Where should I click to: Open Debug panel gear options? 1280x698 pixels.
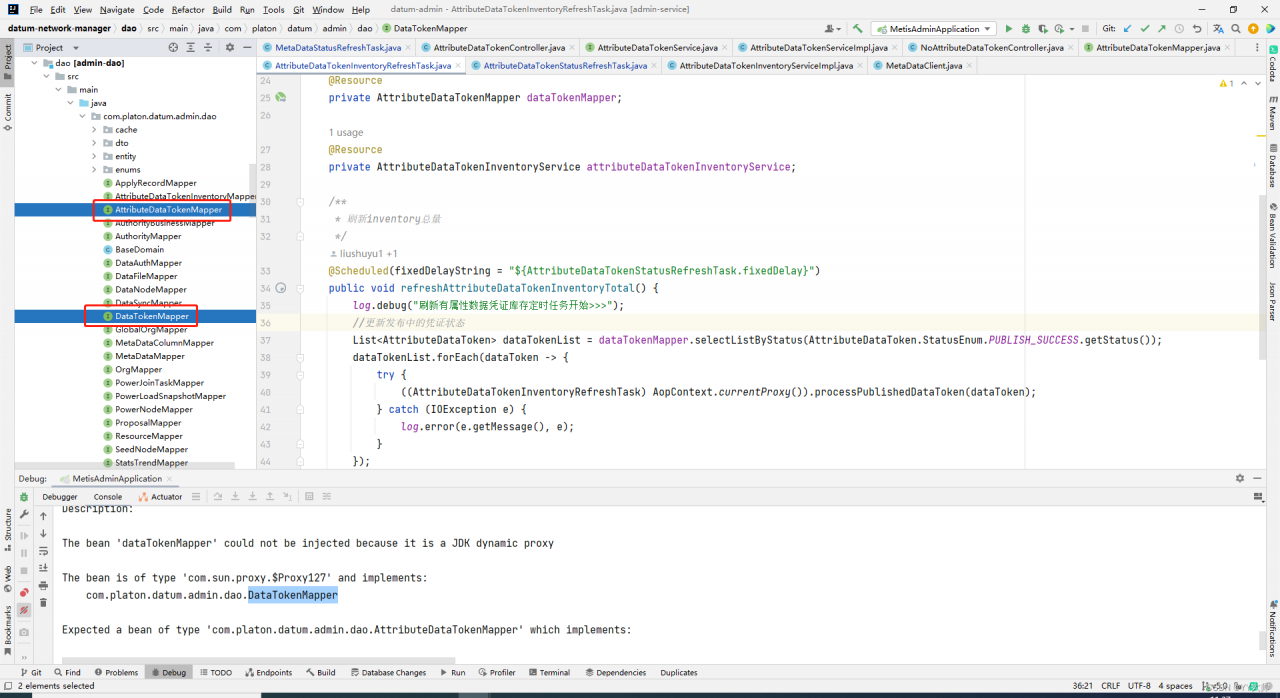click(1240, 478)
